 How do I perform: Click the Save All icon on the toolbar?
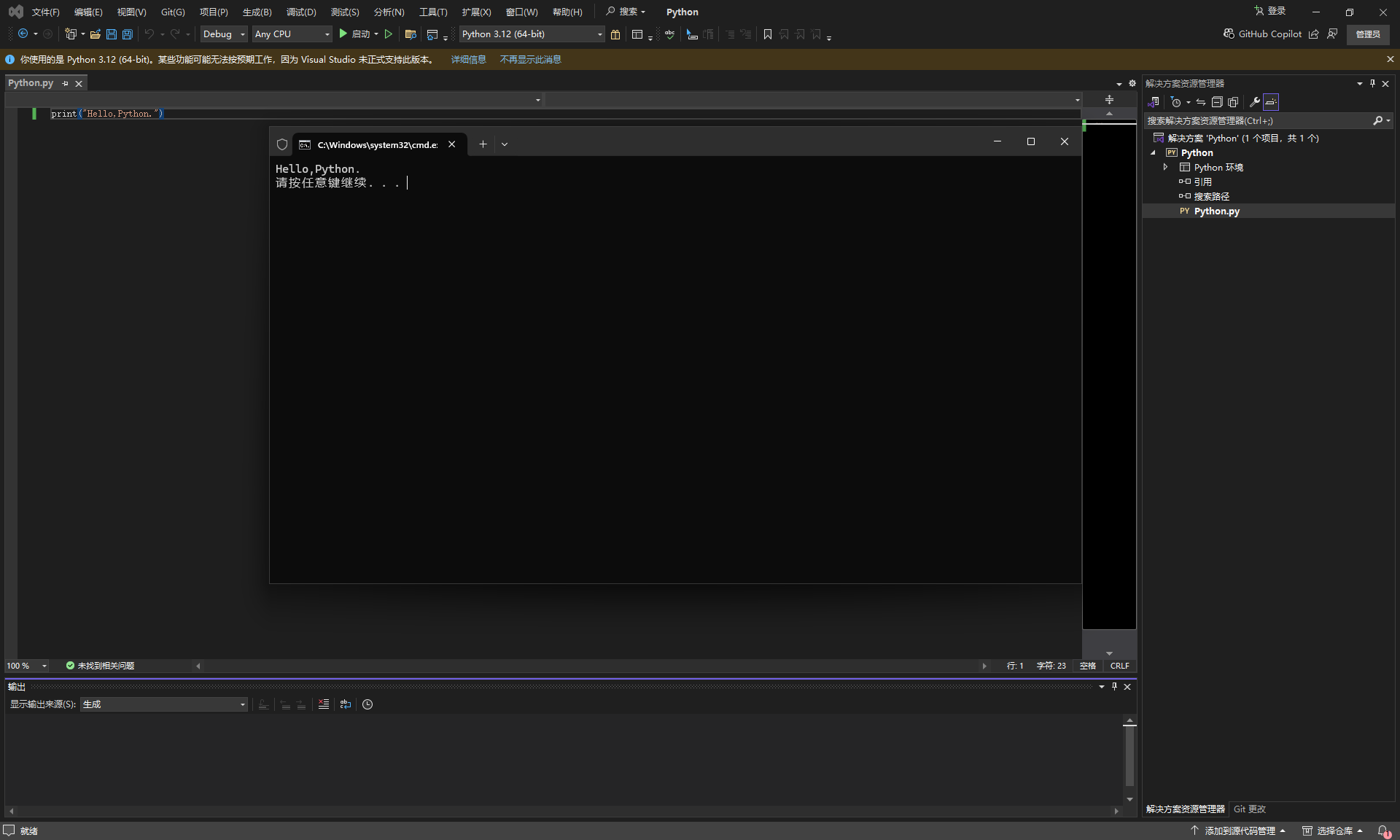tap(127, 34)
